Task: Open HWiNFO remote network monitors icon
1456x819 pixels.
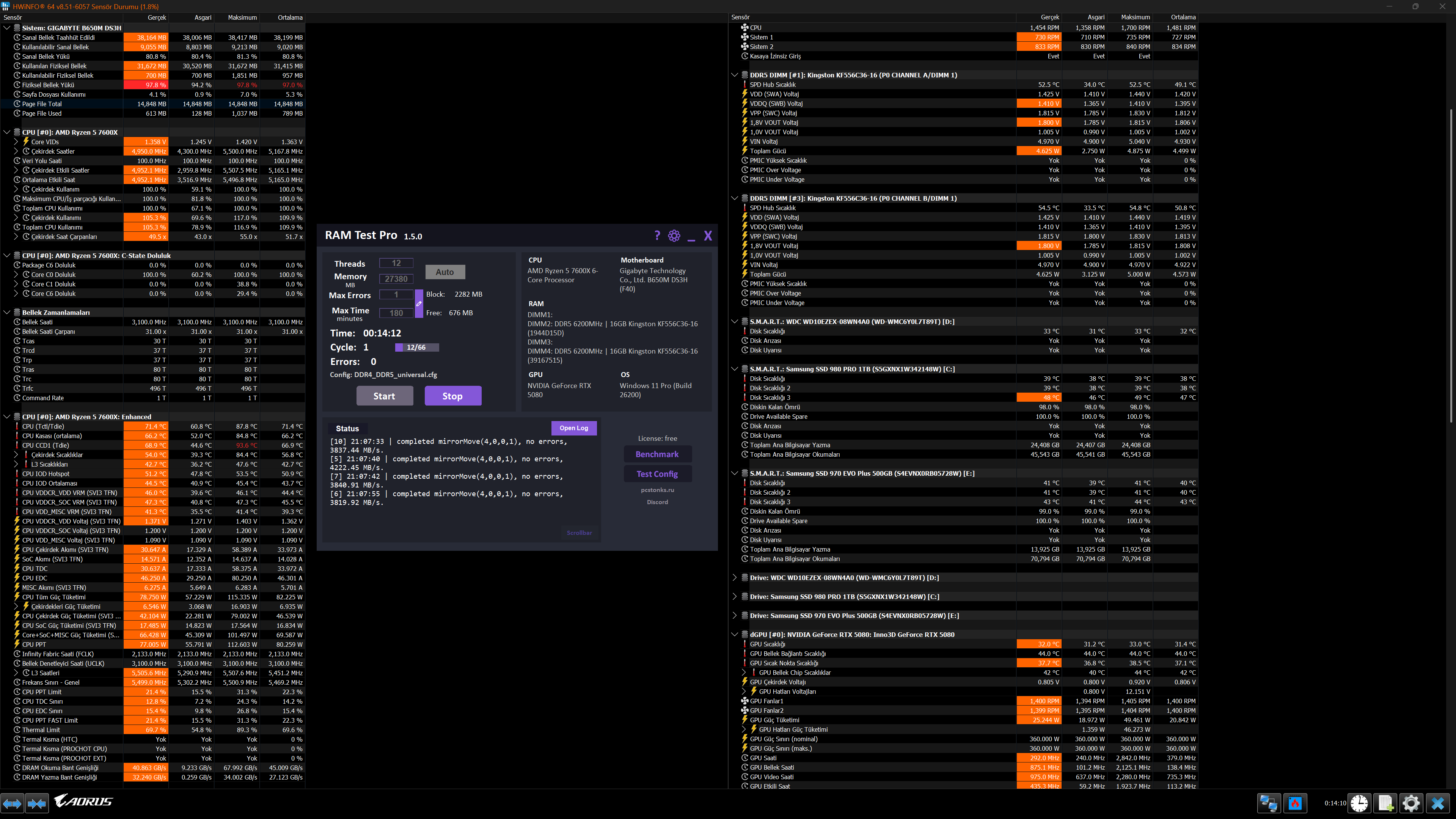Action: point(1268,803)
